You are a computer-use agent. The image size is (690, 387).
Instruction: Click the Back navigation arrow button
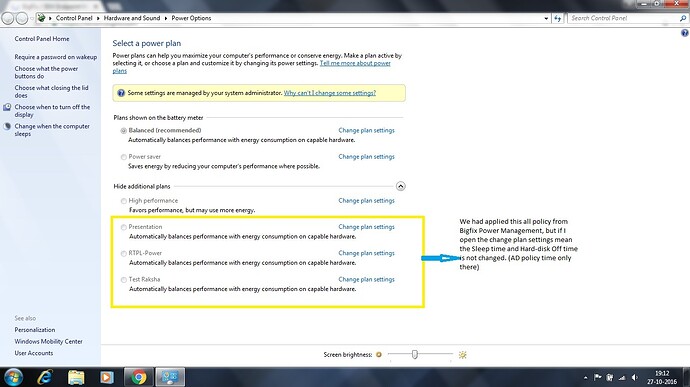pyautogui.click(x=7, y=18)
